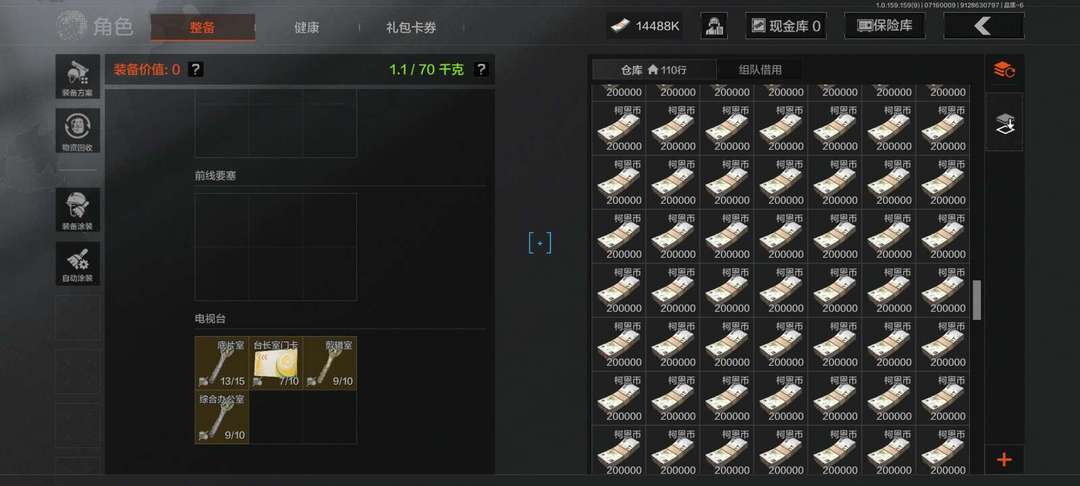This screenshot has height=486, width=1080.
Task: Select the 装备涂装 skin icon
Action: pos(78,209)
